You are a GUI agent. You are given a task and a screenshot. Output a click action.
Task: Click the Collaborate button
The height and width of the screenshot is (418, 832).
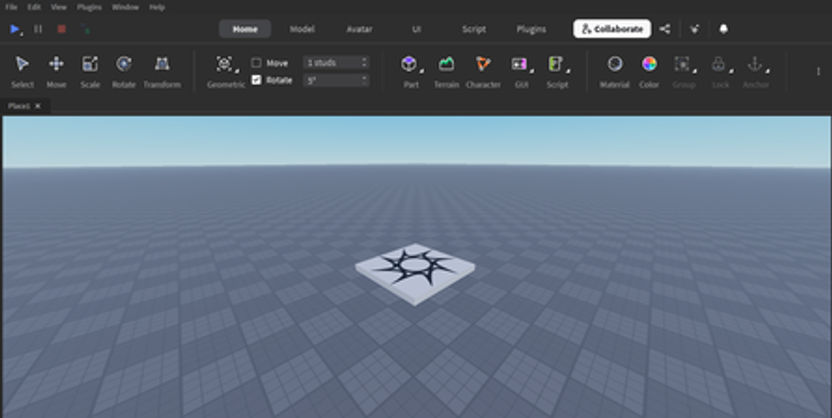tap(612, 29)
